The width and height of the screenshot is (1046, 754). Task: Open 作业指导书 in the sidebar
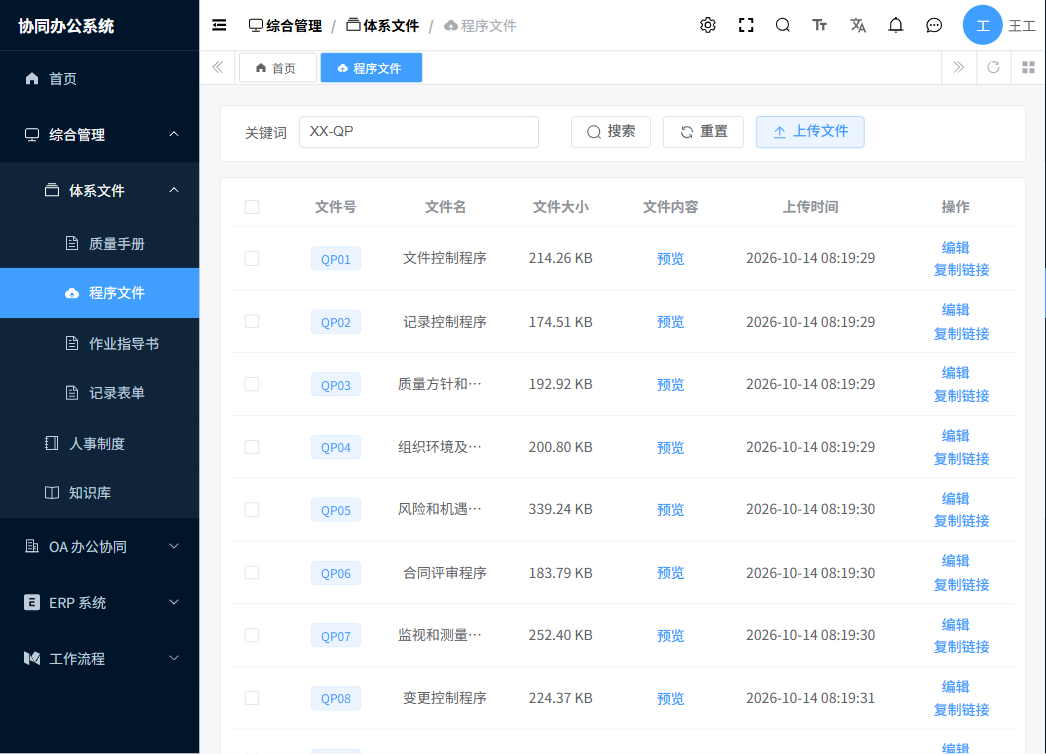point(99,343)
